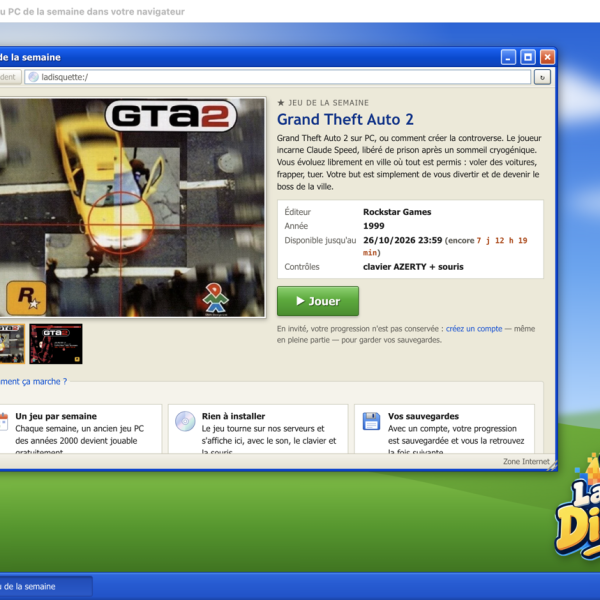
Task: Click the date 26/10/2026 23:59
Action: [x=403, y=240]
